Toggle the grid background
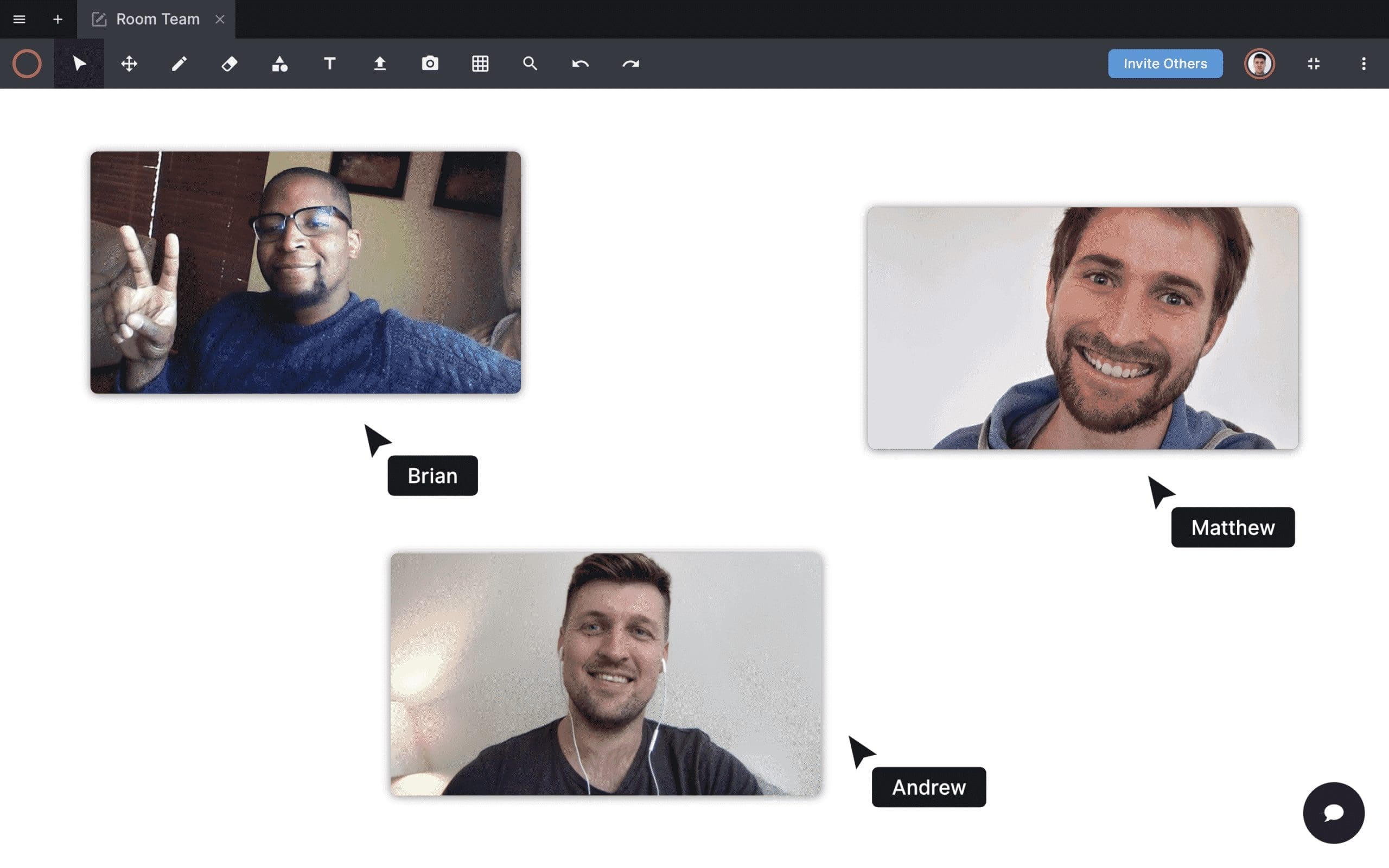Viewport: 1389px width, 868px height. pos(480,63)
